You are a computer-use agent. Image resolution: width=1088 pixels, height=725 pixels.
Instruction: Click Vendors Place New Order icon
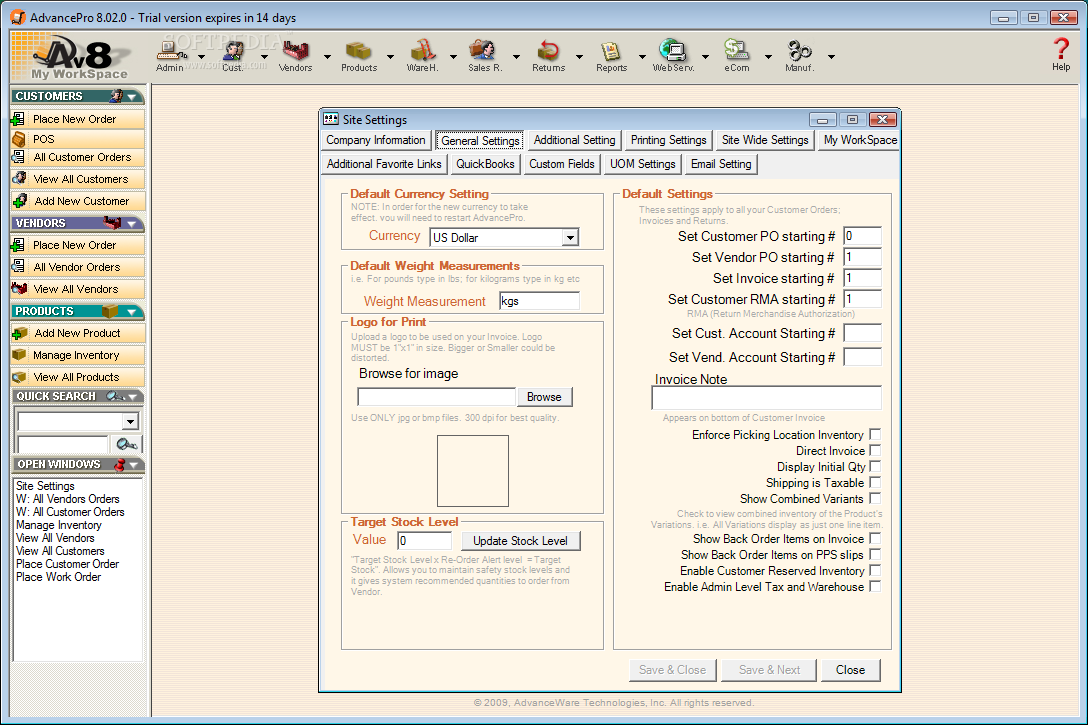(x=18, y=246)
